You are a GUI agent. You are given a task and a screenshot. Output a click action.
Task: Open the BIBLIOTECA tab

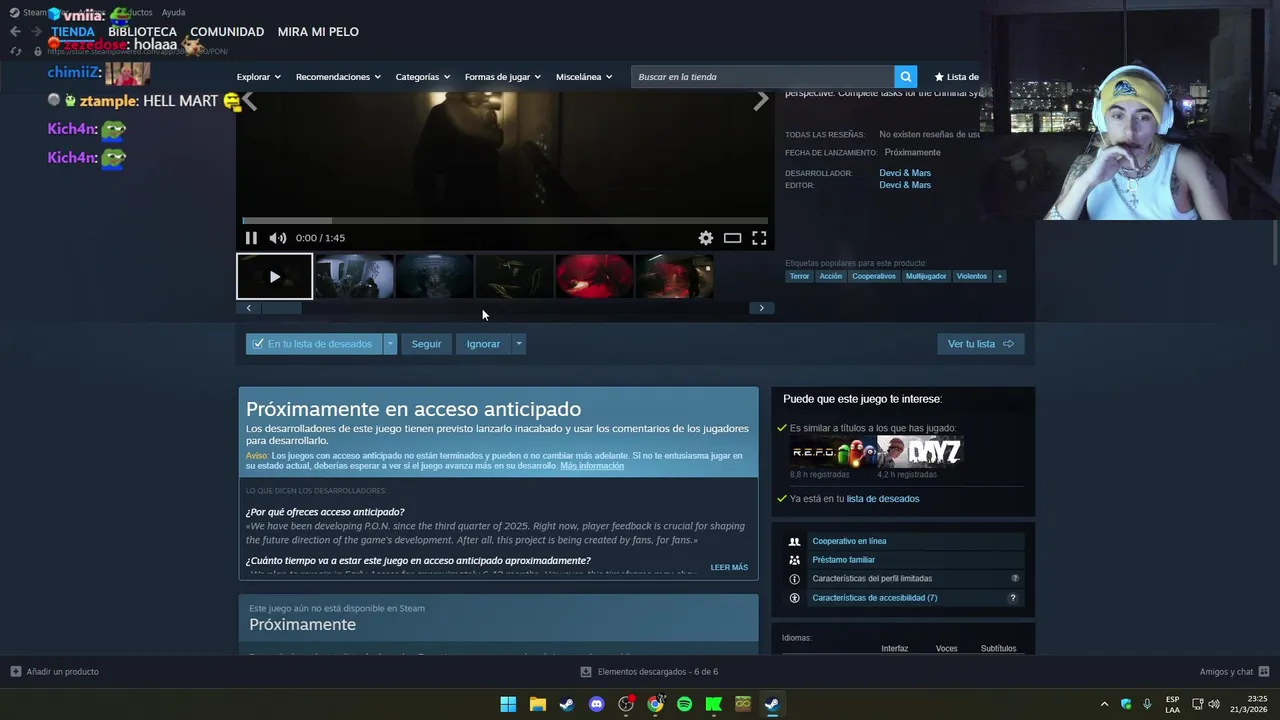coord(142,32)
